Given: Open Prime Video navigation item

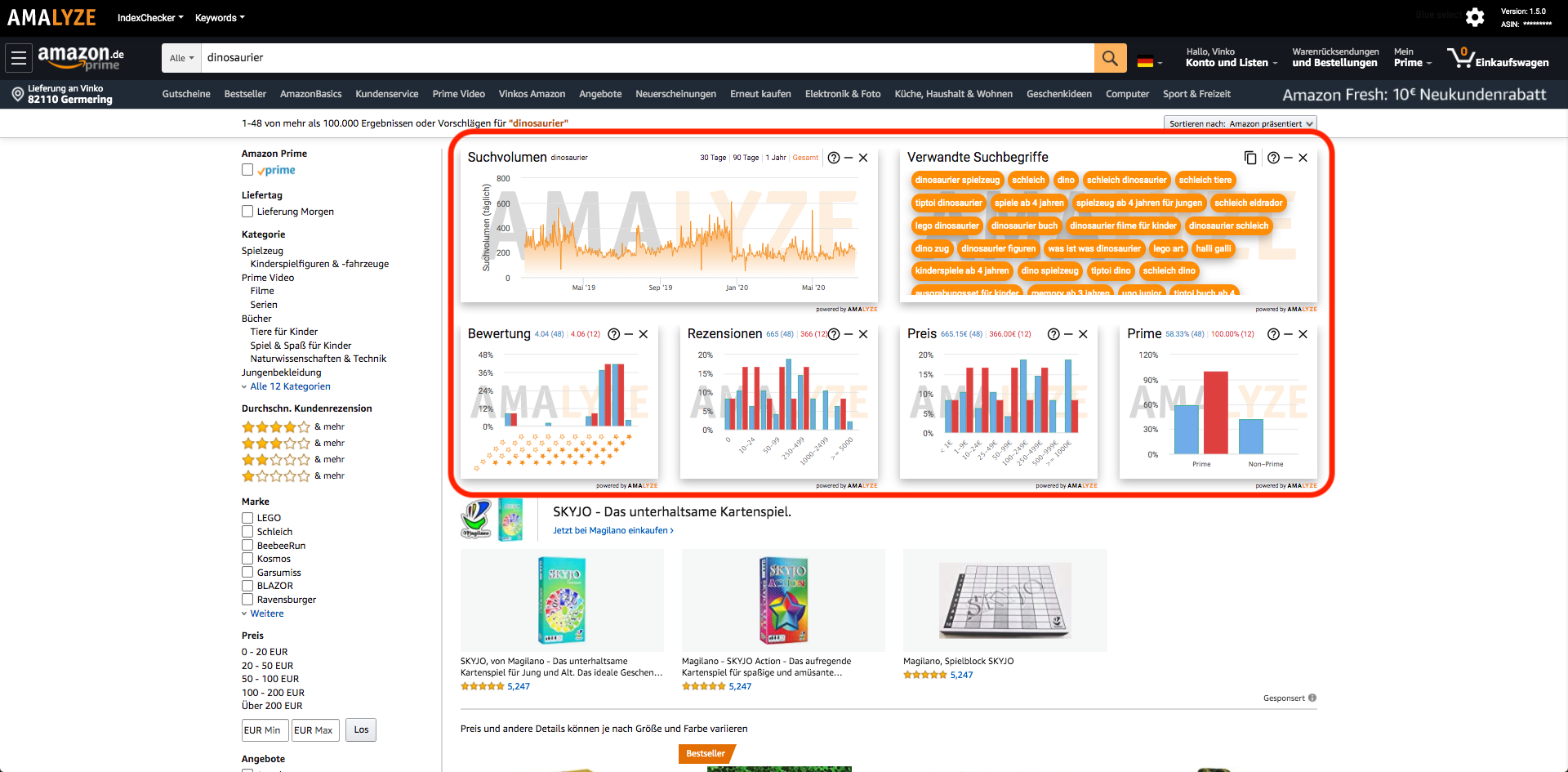Looking at the screenshot, I should point(458,94).
